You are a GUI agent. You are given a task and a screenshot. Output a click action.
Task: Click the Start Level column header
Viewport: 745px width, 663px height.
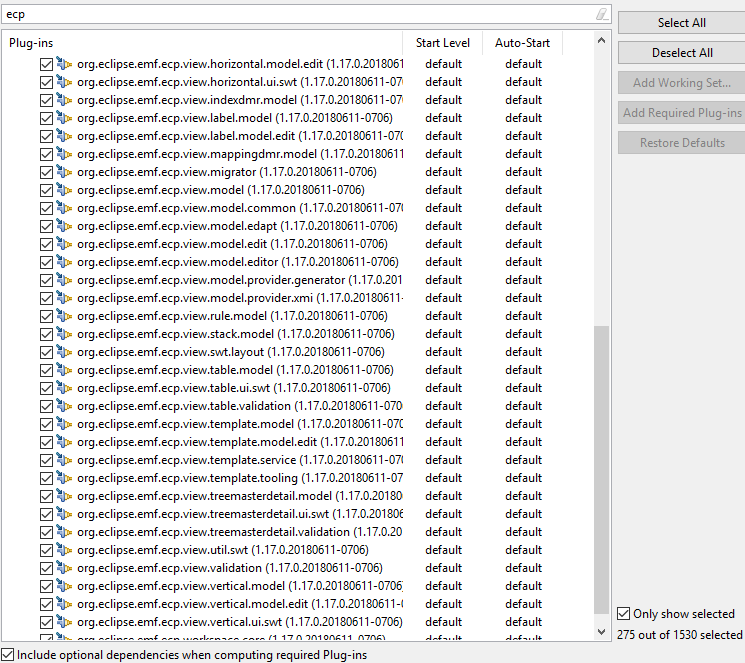pos(442,43)
